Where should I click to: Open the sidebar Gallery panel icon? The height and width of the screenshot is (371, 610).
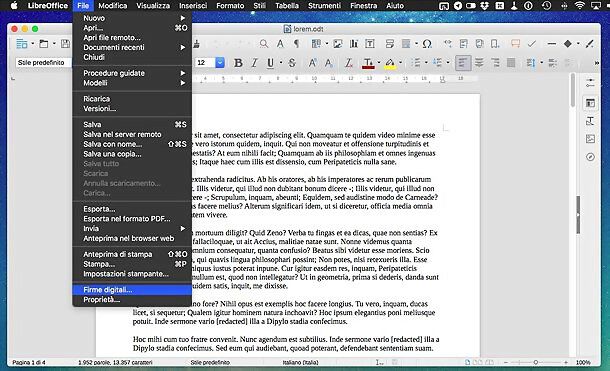tap(590, 139)
